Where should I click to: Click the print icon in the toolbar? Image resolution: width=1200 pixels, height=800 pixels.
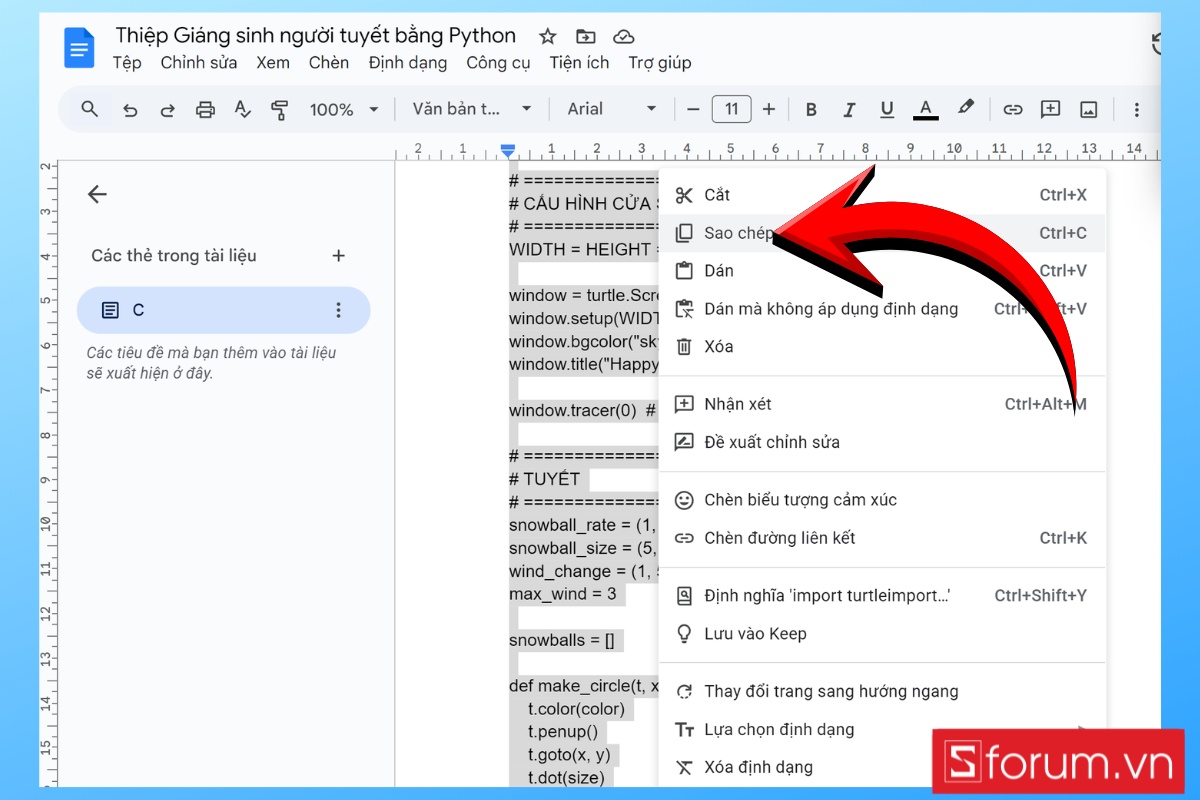[205, 109]
